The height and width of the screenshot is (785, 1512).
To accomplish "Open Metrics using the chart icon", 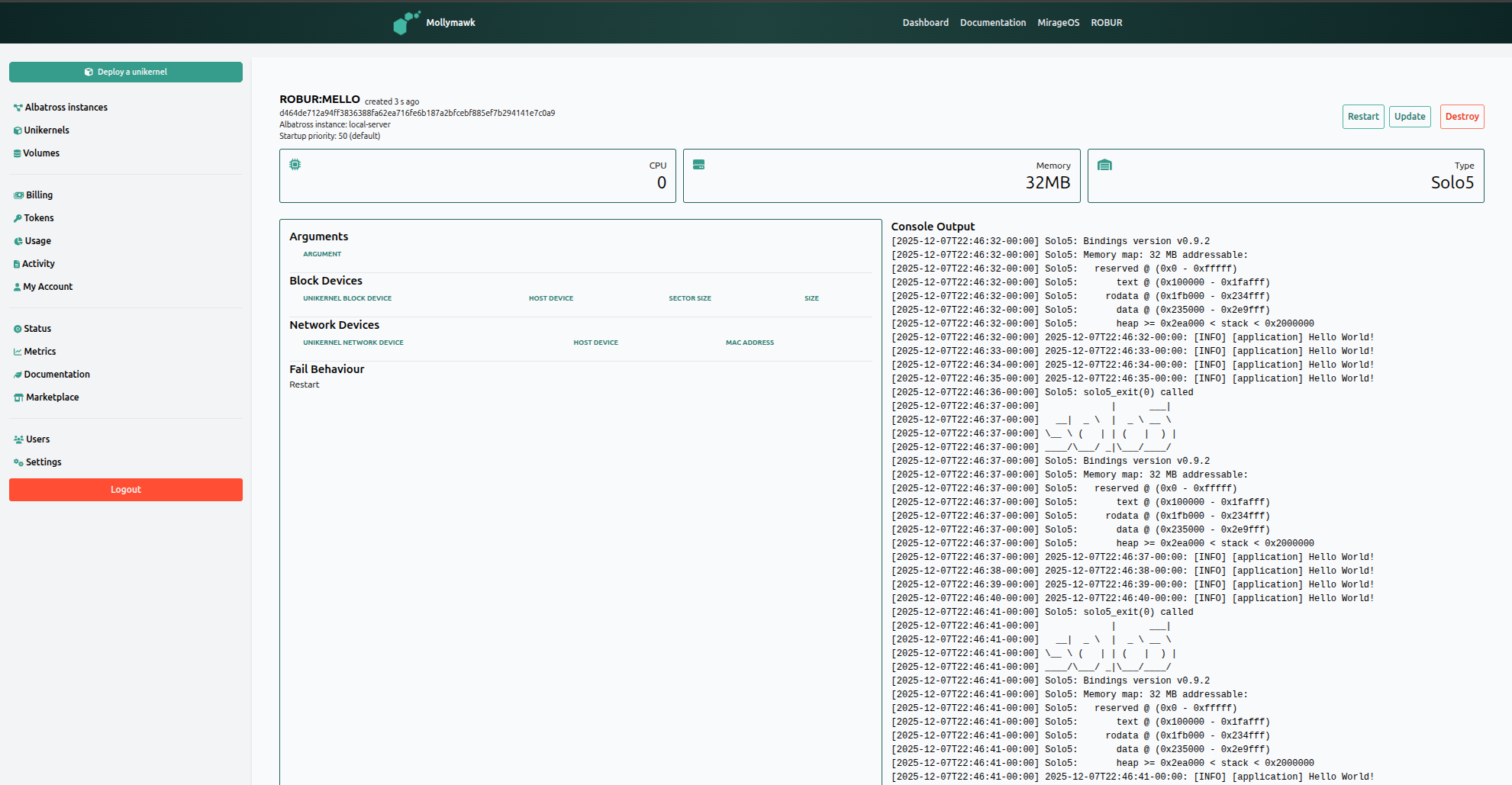I will [x=17, y=351].
